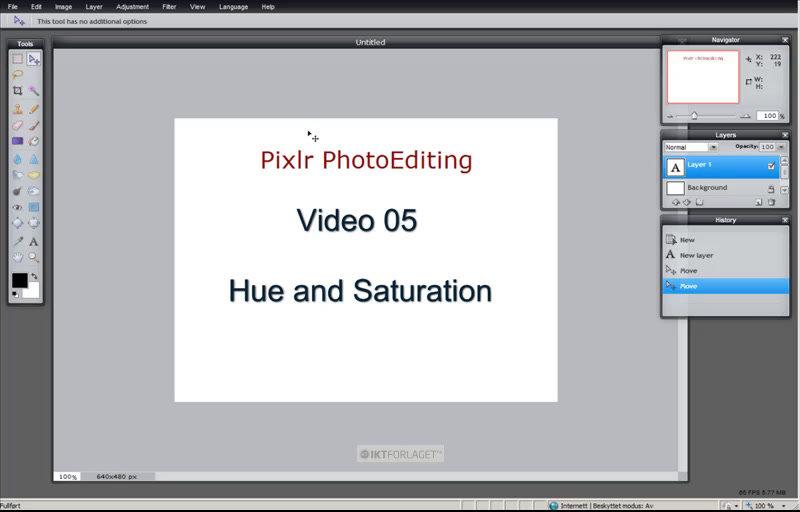Swap foreground and background colors

coord(34,276)
